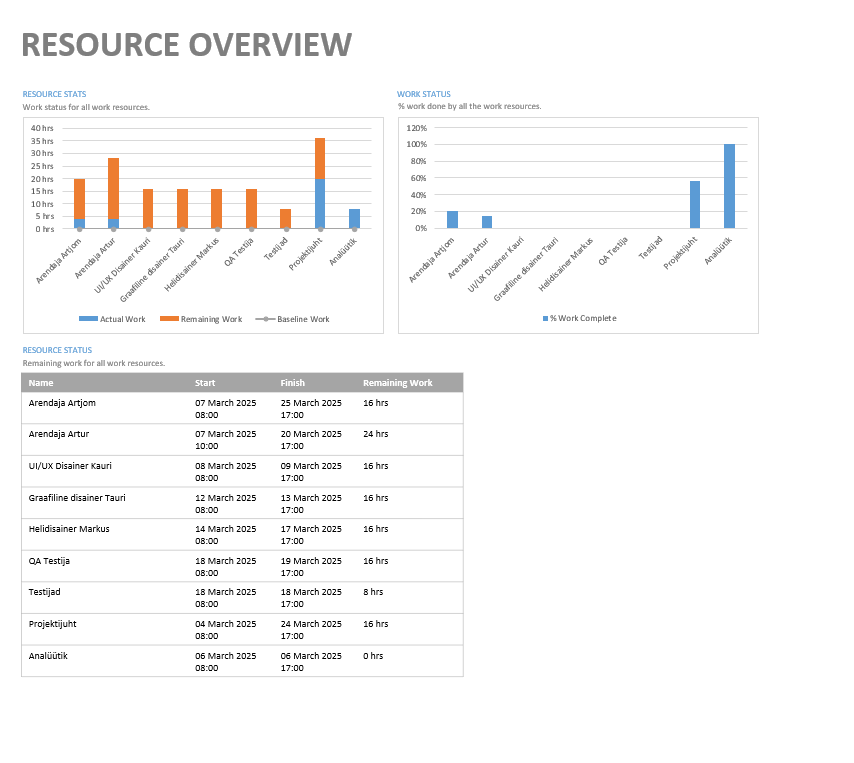
Task: Click the Analüütik bar in Work Status chart
Action: click(729, 186)
